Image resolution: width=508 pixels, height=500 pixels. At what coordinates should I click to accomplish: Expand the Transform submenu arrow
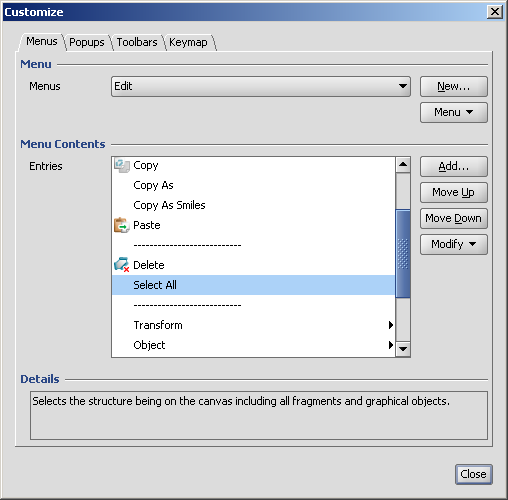[x=391, y=325]
